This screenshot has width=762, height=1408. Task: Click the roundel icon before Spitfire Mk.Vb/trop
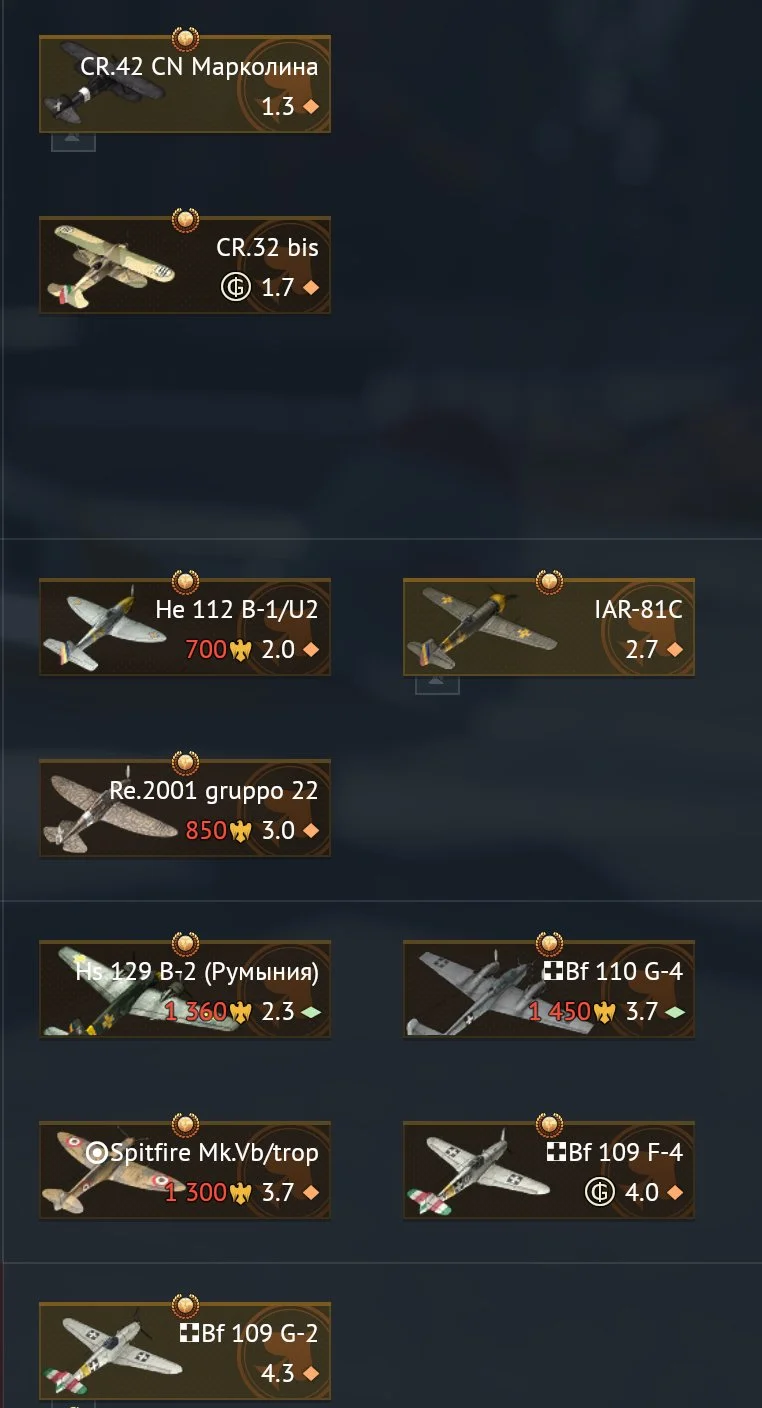pyautogui.click(x=97, y=1153)
